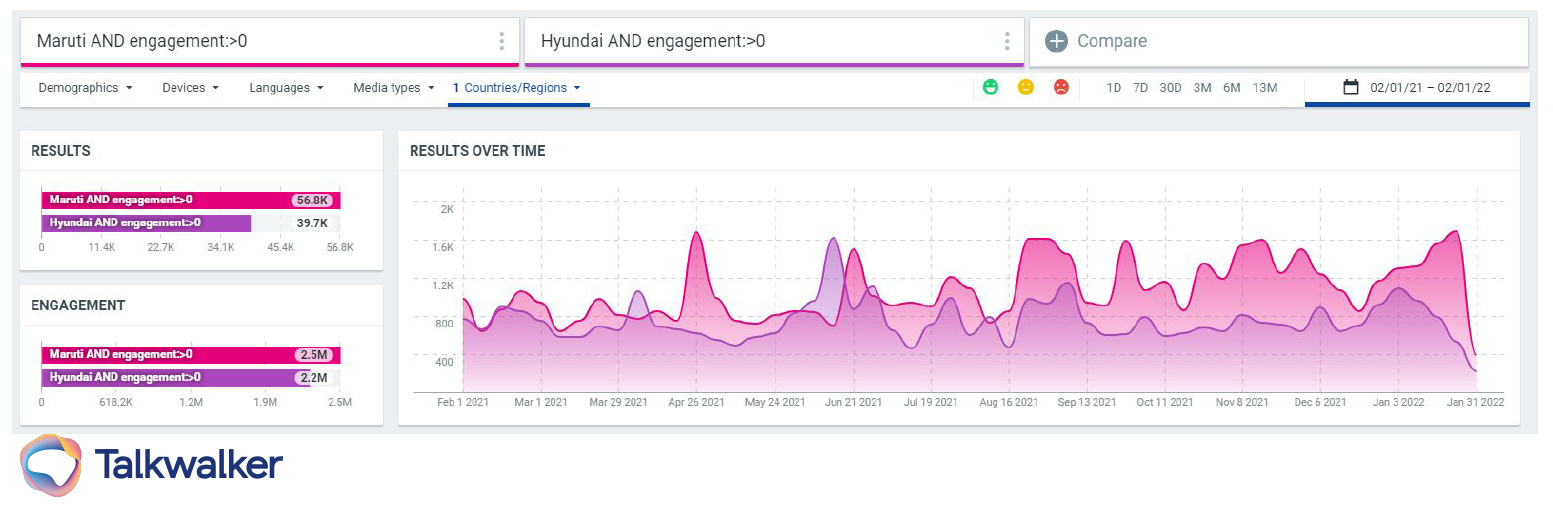Select the 13M time range
The image size is (1553, 520).
[x=1264, y=88]
